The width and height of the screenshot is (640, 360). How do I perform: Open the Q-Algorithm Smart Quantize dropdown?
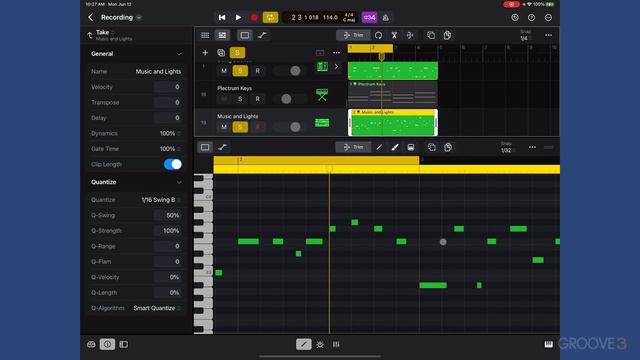click(x=157, y=308)
